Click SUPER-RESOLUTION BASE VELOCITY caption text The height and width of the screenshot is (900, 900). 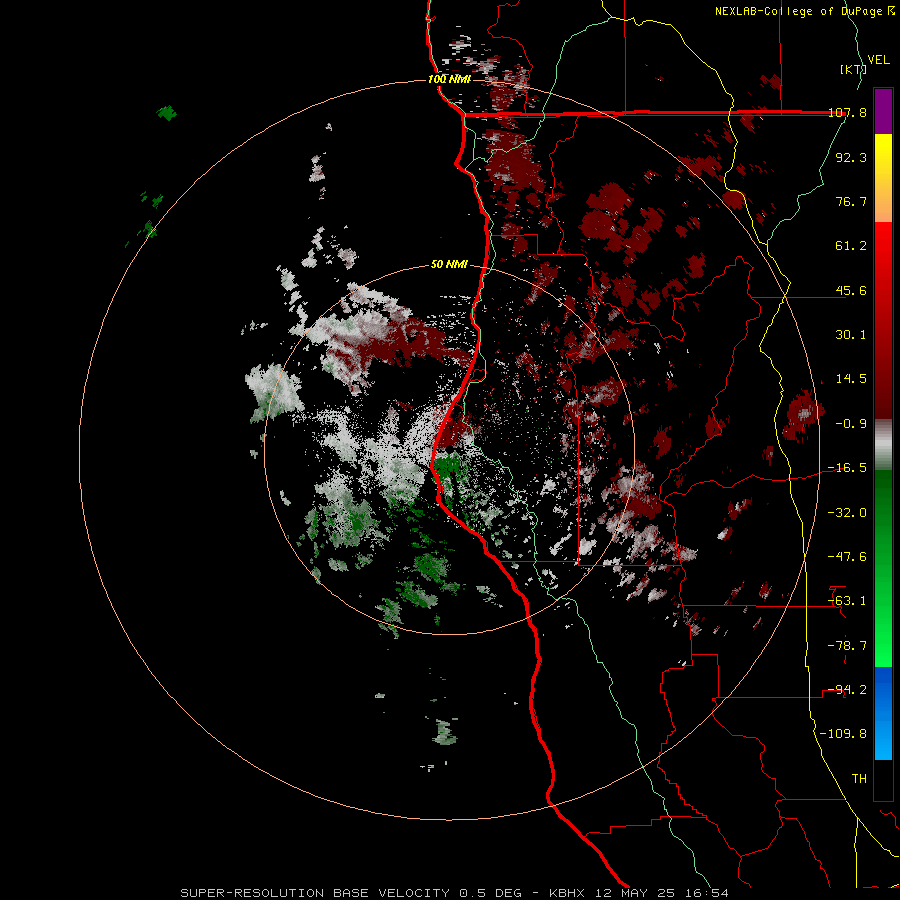(315, 893)
